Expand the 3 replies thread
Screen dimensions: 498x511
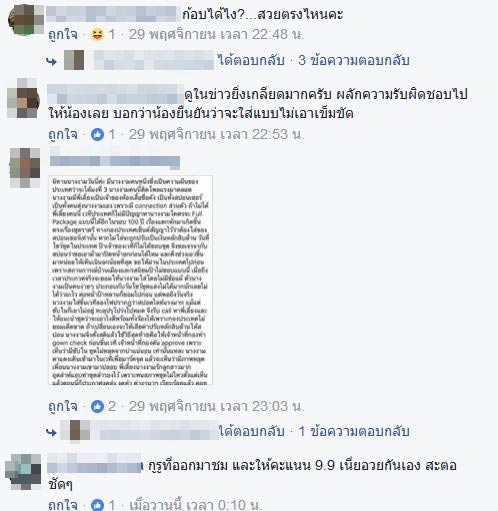(x=354, y=60)
